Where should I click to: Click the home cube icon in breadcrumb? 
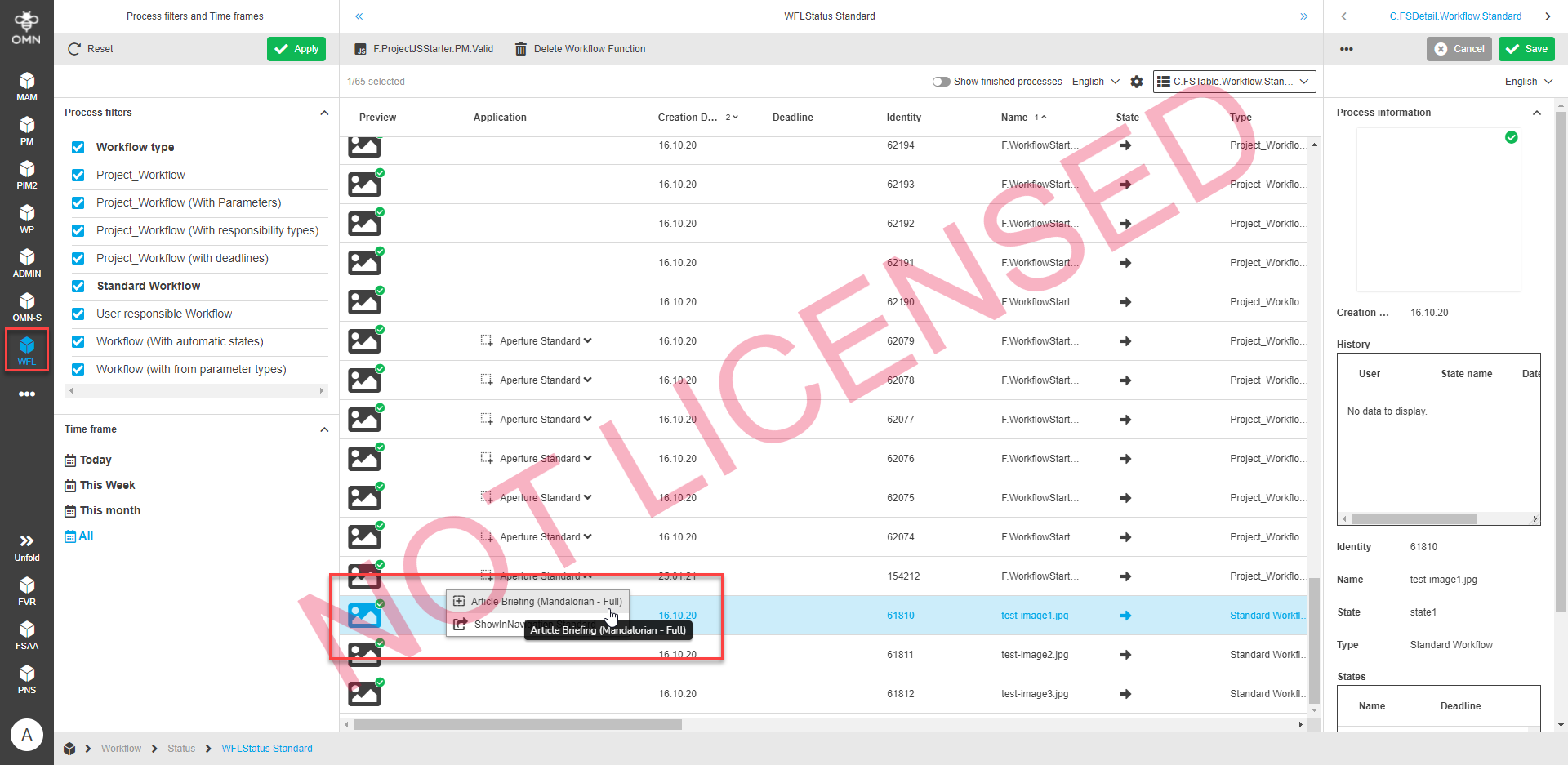click(x=69, y=749)
